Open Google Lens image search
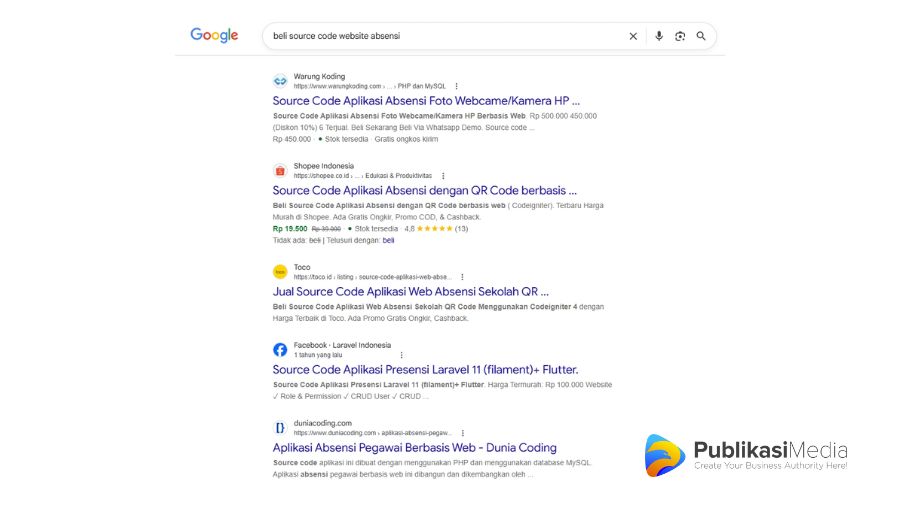This screenshot has width=900, height=506. pyautogui.click(x=680, y=36)
